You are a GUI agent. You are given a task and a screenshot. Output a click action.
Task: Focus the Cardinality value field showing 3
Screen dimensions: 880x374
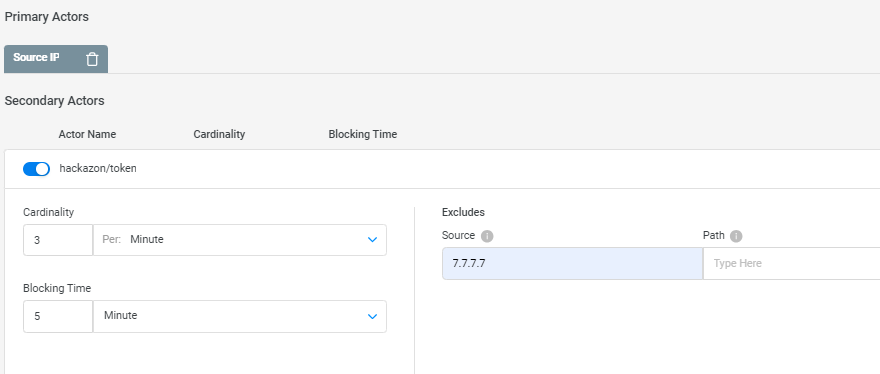[x=58, y=240]
